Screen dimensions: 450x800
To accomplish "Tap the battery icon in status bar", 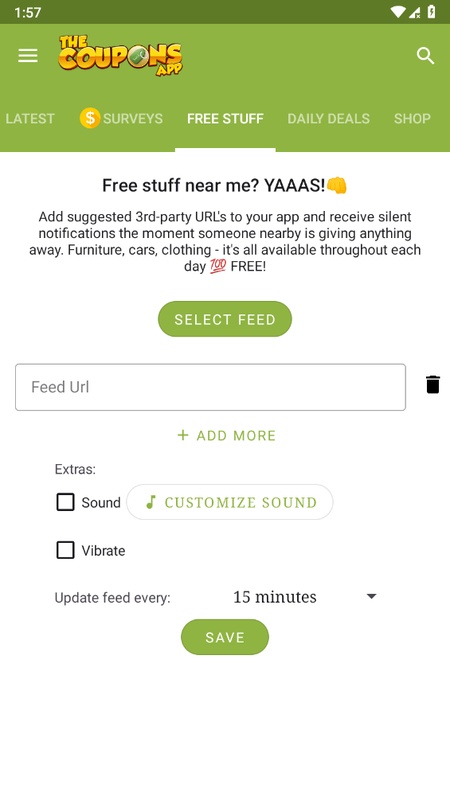I will (431, 12).
